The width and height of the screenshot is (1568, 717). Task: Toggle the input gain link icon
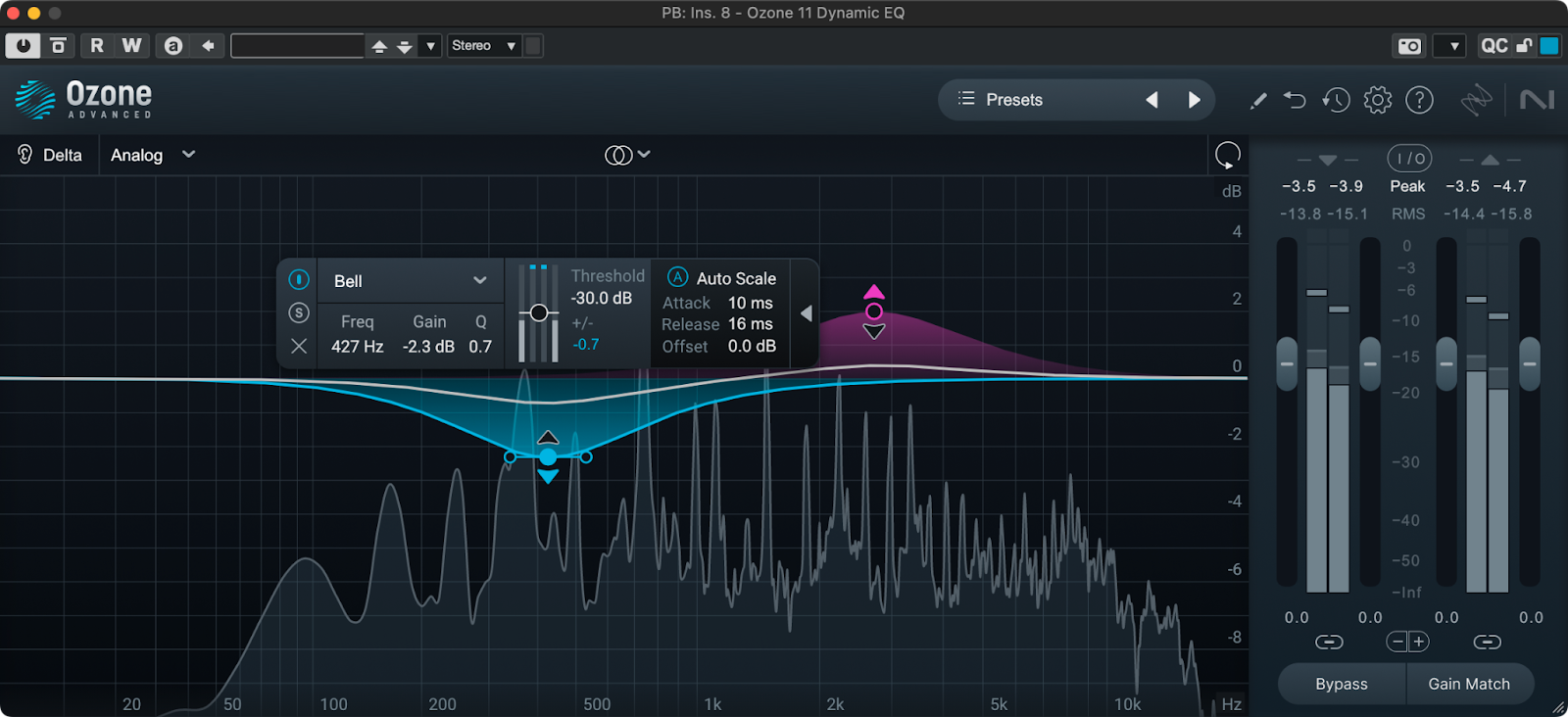pos(1329,642)
